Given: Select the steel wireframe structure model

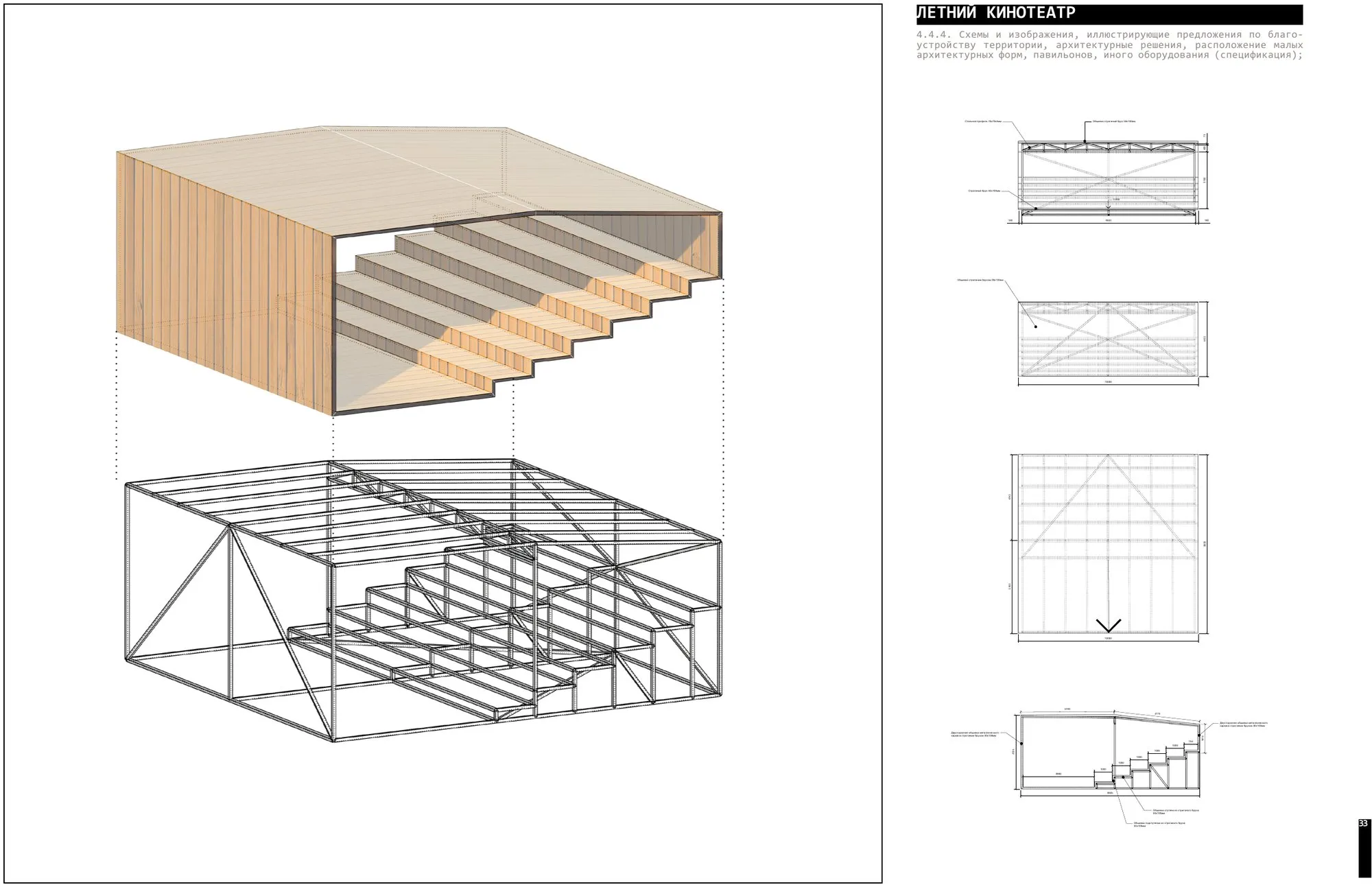Looking at the screenshot, I should pyautogui.click(x=423, y=600).
